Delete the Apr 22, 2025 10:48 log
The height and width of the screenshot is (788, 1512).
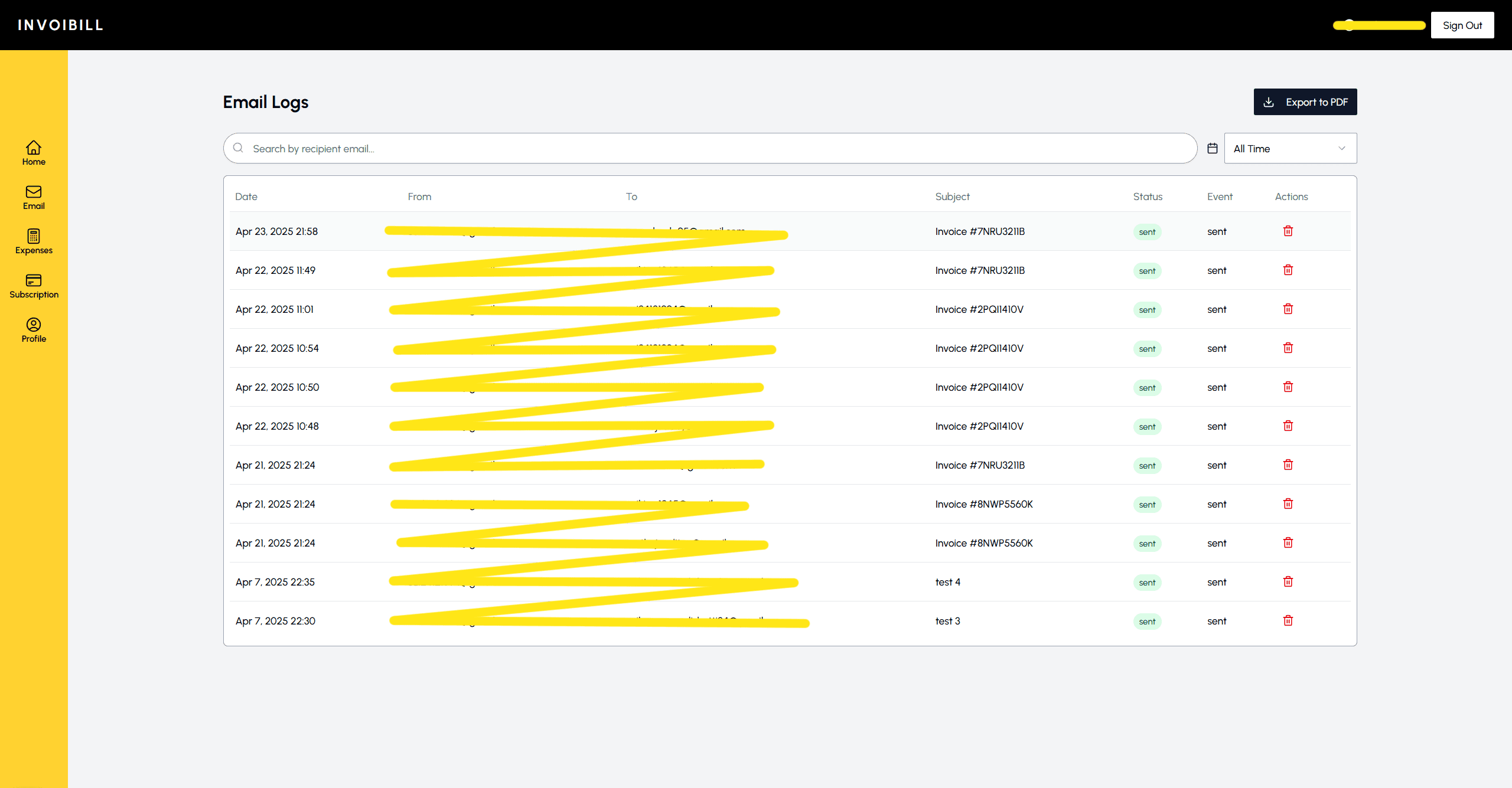[1288, 426]
